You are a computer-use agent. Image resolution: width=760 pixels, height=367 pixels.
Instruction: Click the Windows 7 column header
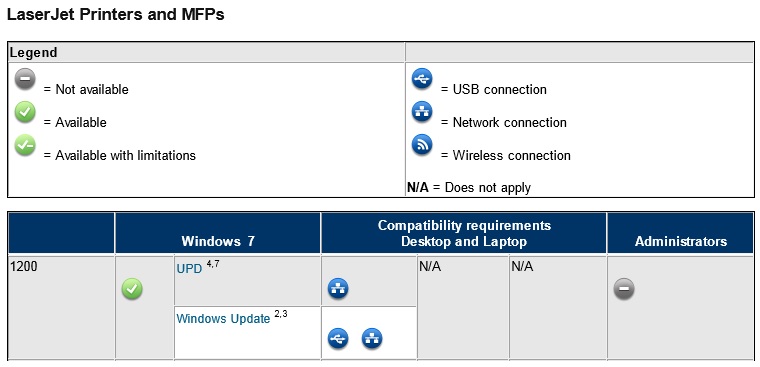(x=218, y=233)
